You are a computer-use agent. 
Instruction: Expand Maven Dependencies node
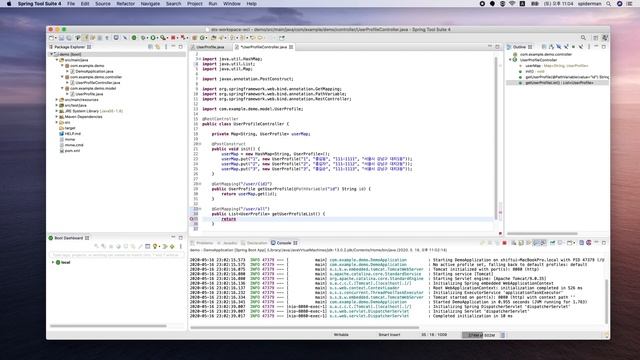tap(57, 117)
